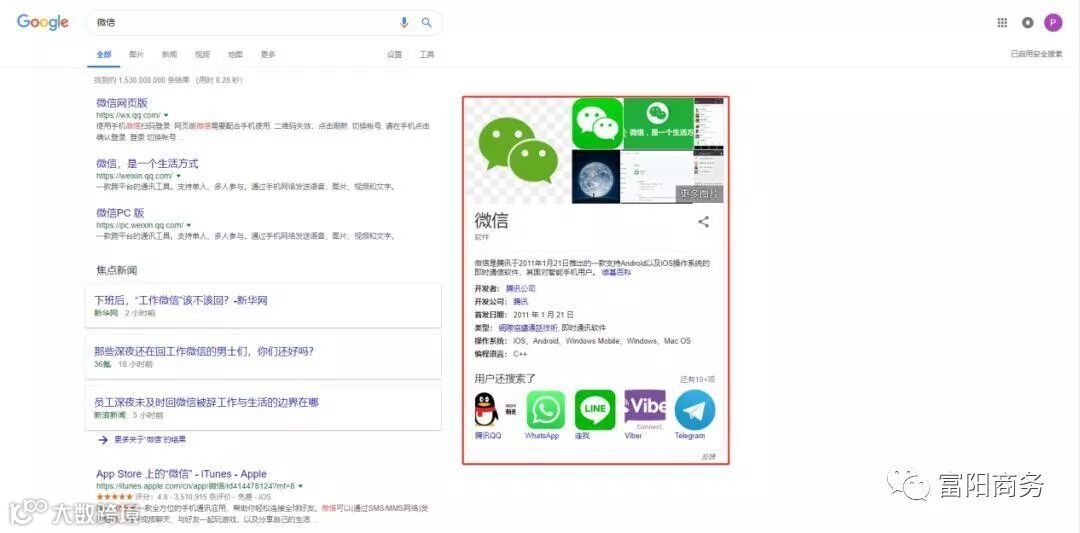Screen dimensions: 1080x533
Task: Expand the arrow next to wx.qq.com
Action: [x=166, y=115]
